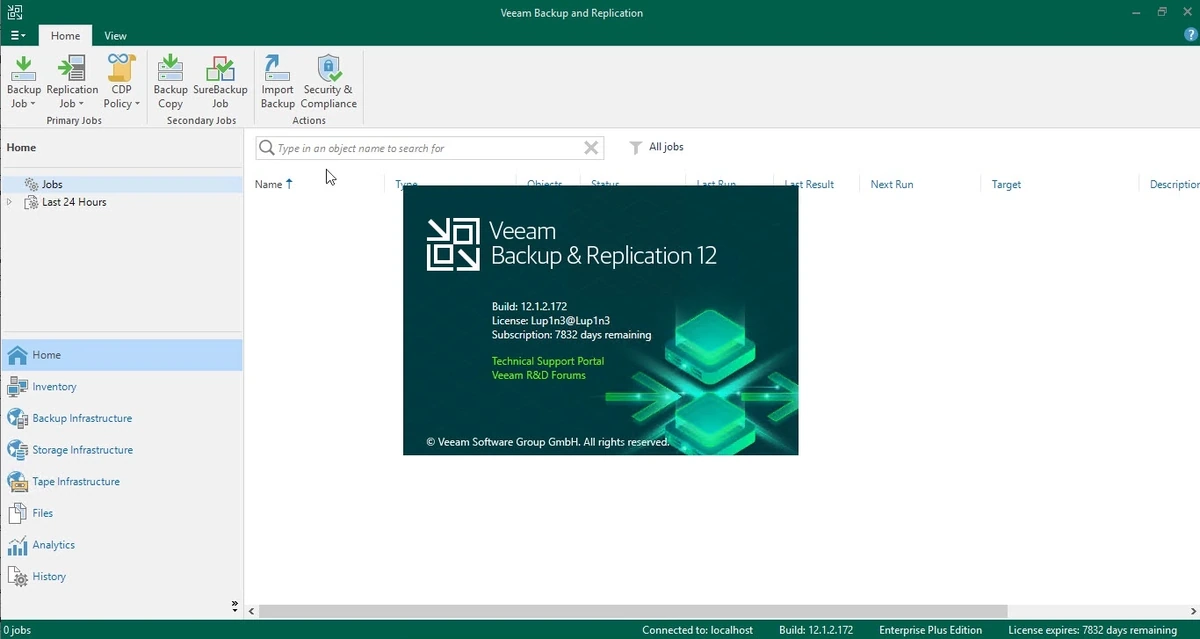Click Connected to: localhost status text
Image resolution: width=1200 pixels, height=639 pixels.
pos(697,630)
